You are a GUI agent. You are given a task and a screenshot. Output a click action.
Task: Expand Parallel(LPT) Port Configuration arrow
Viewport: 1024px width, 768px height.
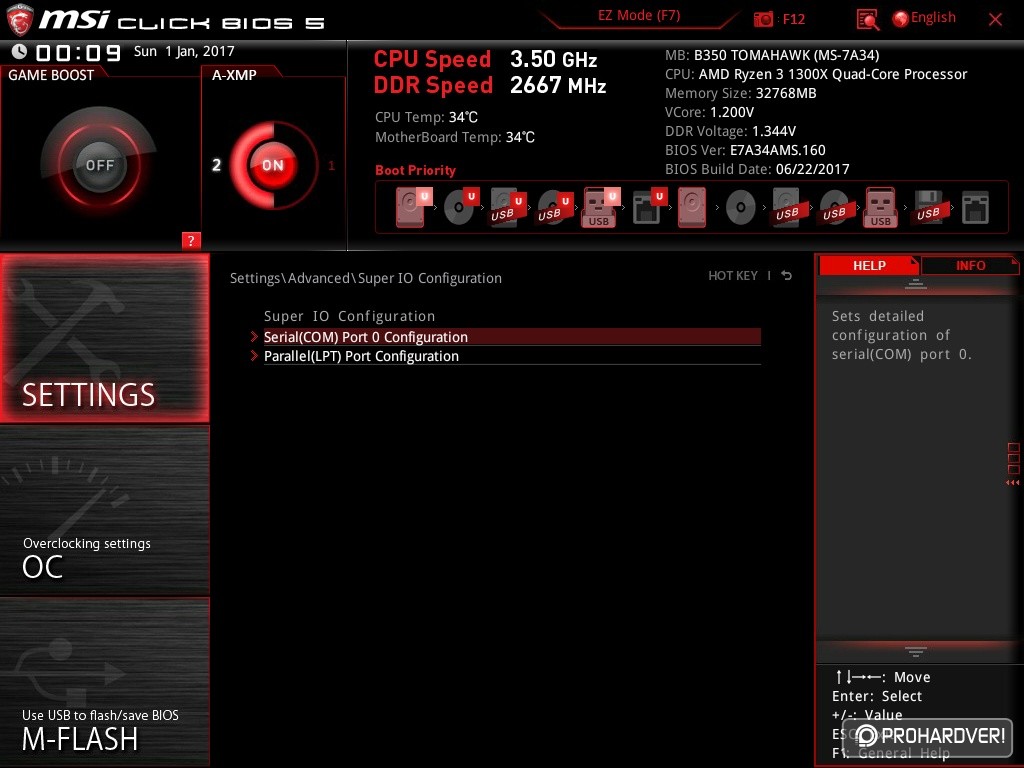(254, 356)
